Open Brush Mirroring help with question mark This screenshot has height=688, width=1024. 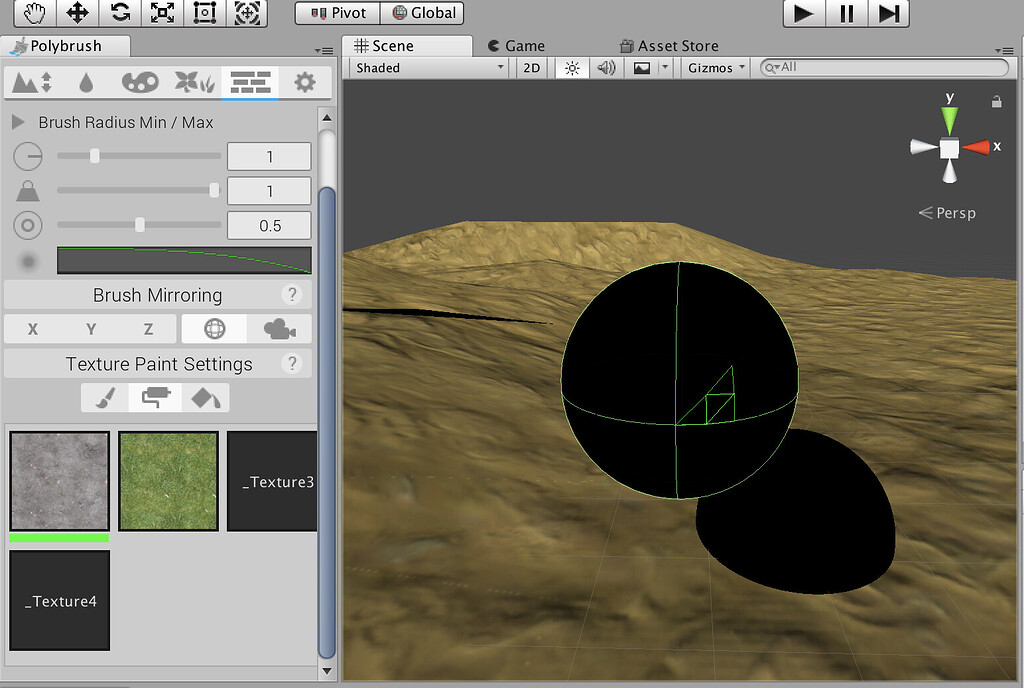click(290, 295)
